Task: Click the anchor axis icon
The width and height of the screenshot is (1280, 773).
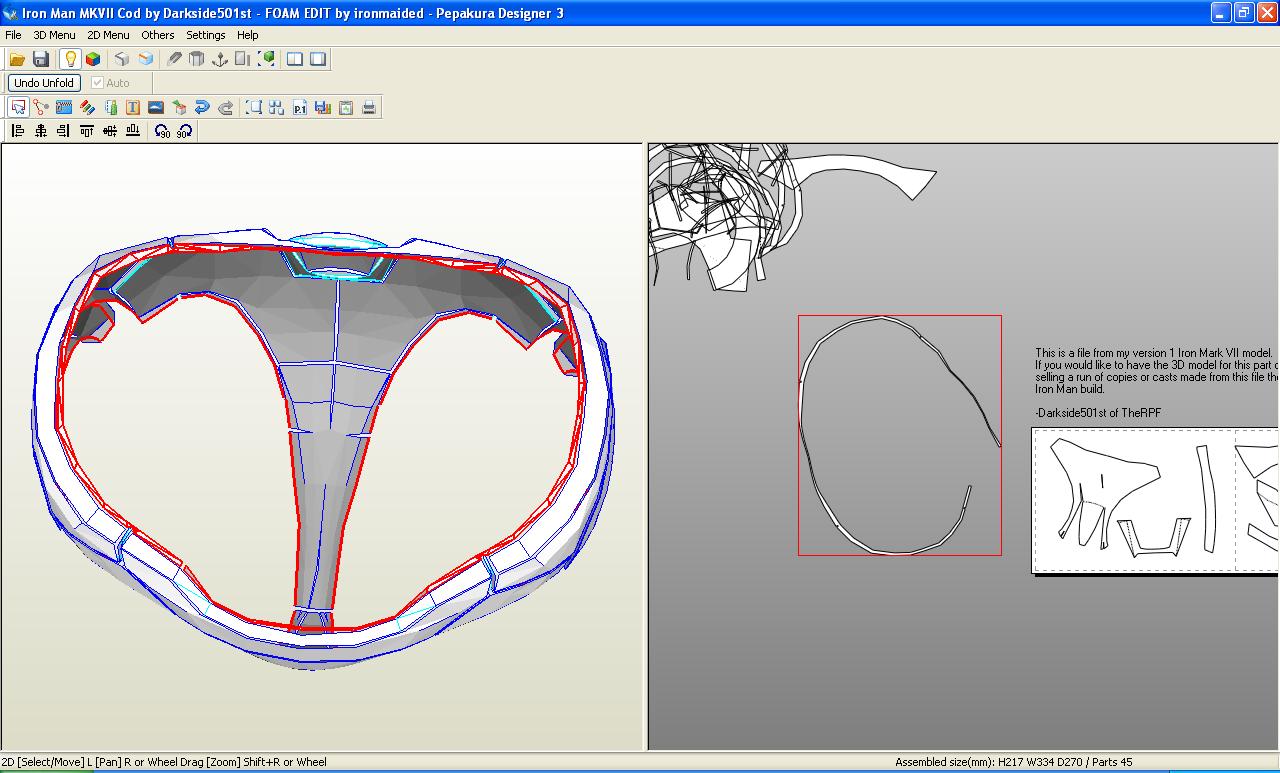Action: 220,59
